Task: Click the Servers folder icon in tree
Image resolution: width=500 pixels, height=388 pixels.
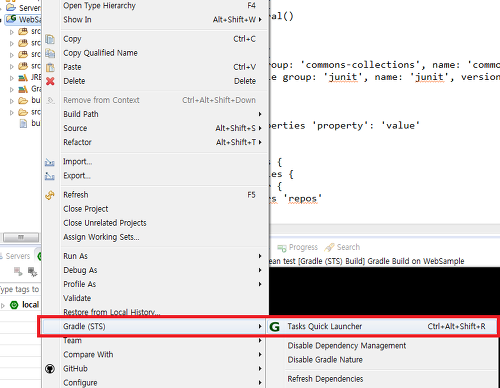Action: (11, 7)
